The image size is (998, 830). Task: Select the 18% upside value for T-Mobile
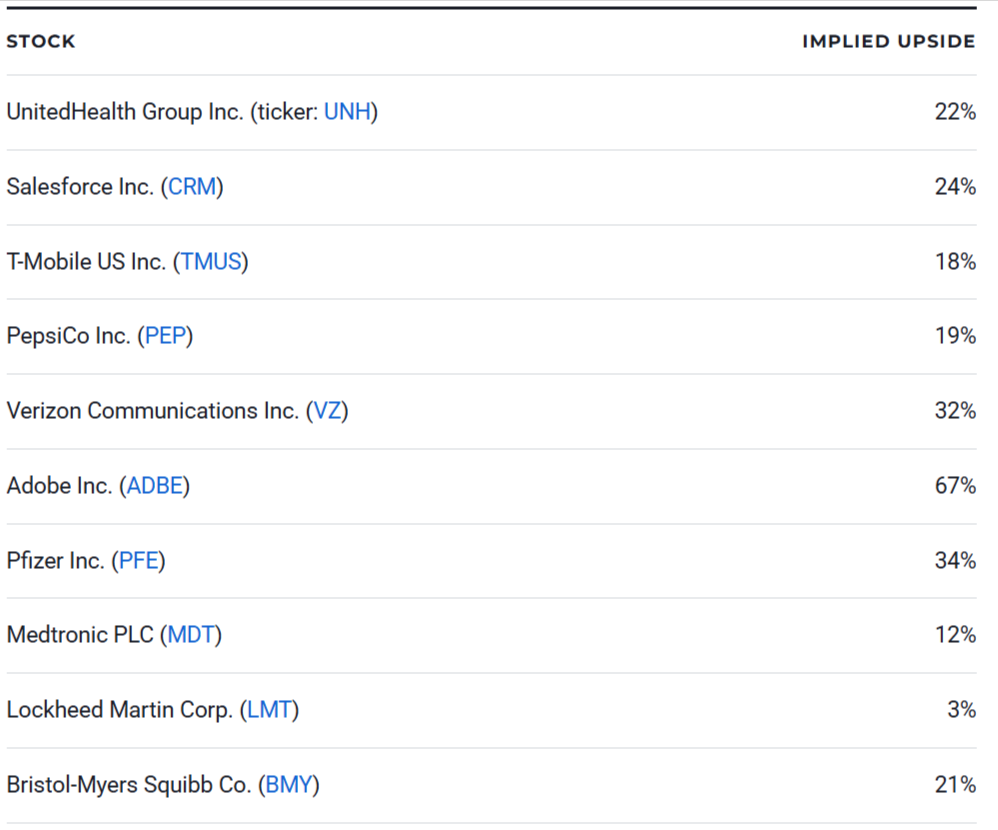[955, 262]
